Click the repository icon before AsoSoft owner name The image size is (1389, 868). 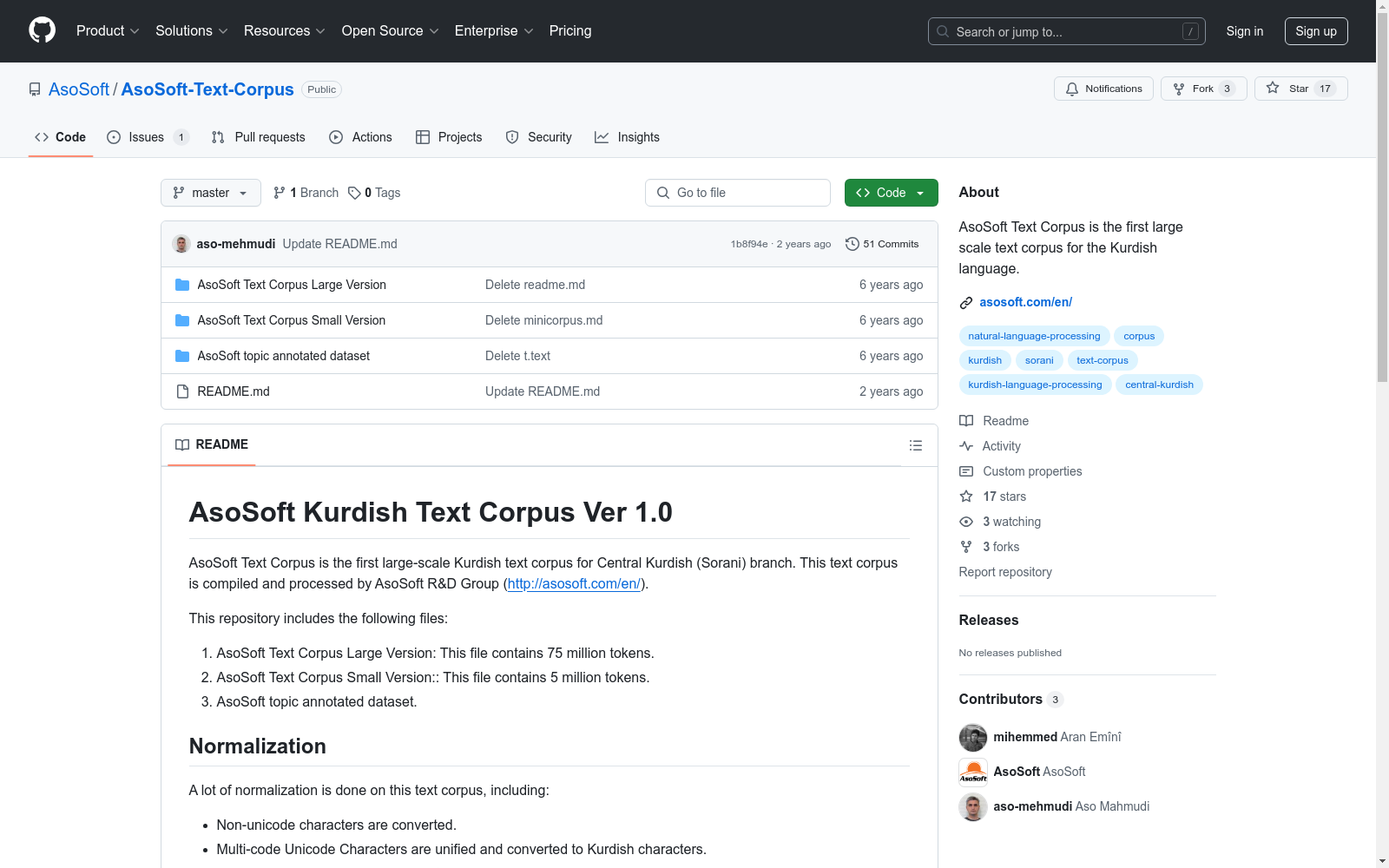pyautogui.click(x=35, y=89)
